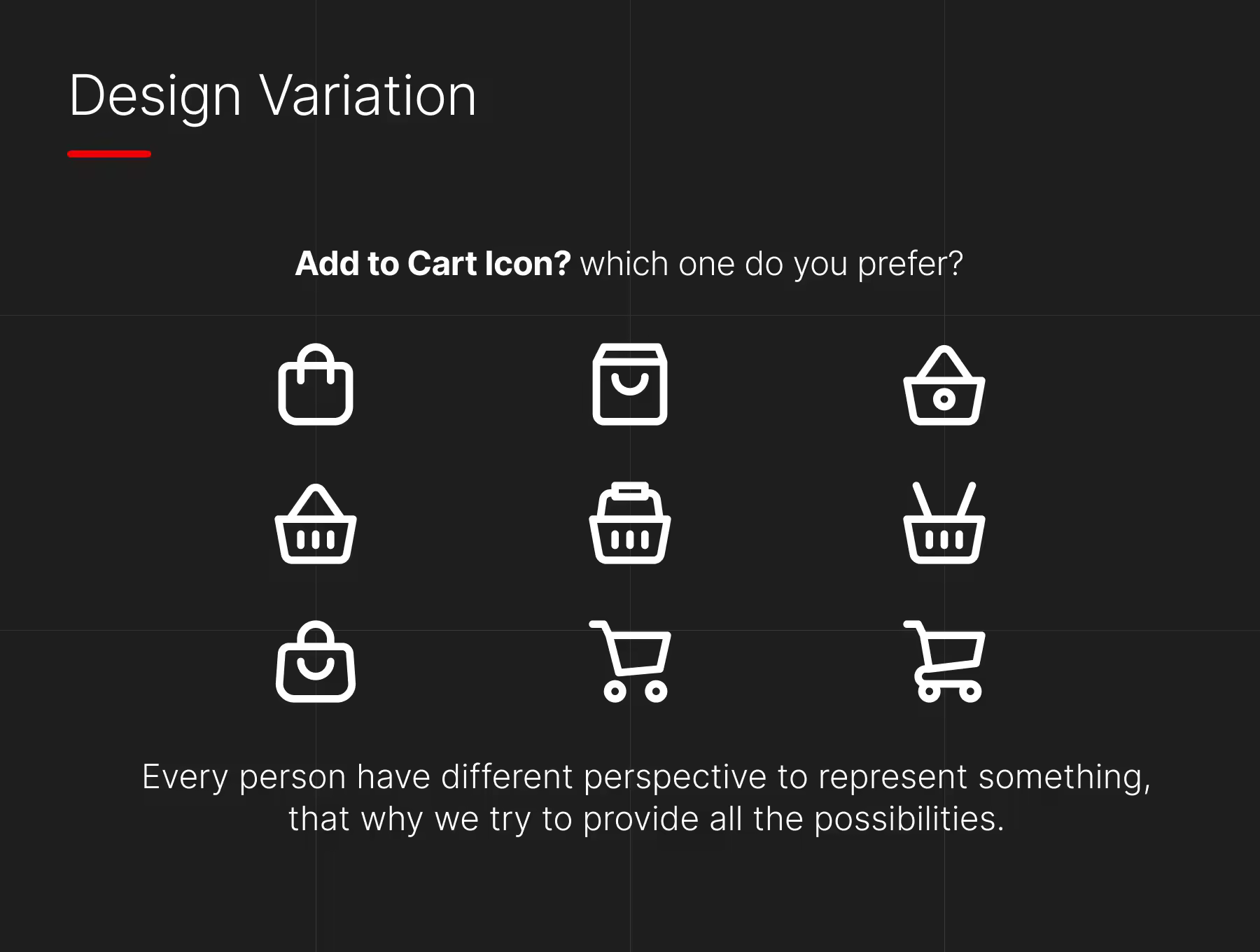The height and width of the screenshot is (952, 1260).
Task: Click the word "Variation" in the title
Action: tap(368, 97)
